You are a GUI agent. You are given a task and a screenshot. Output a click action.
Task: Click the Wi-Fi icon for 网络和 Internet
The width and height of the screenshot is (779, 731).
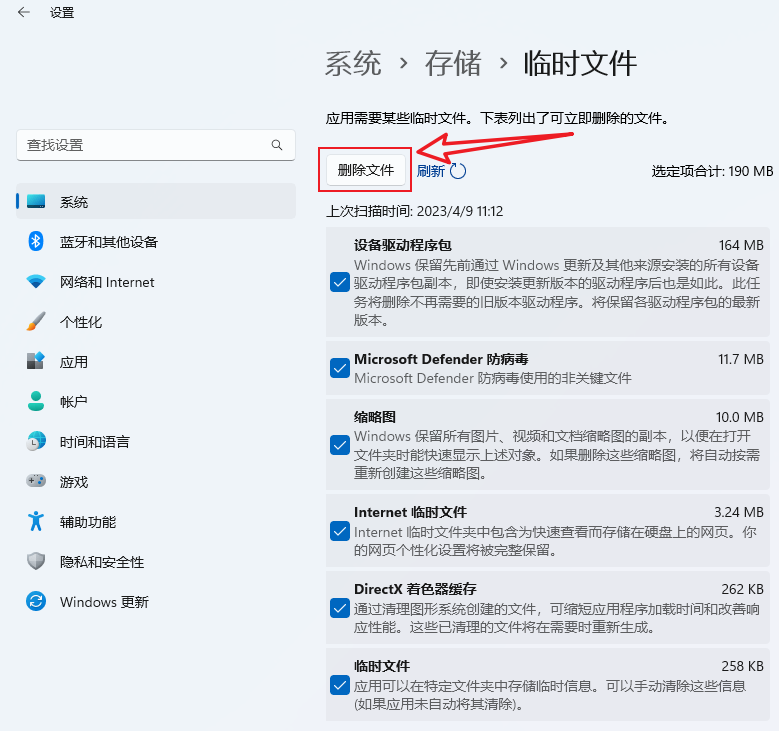coord(36,282)
